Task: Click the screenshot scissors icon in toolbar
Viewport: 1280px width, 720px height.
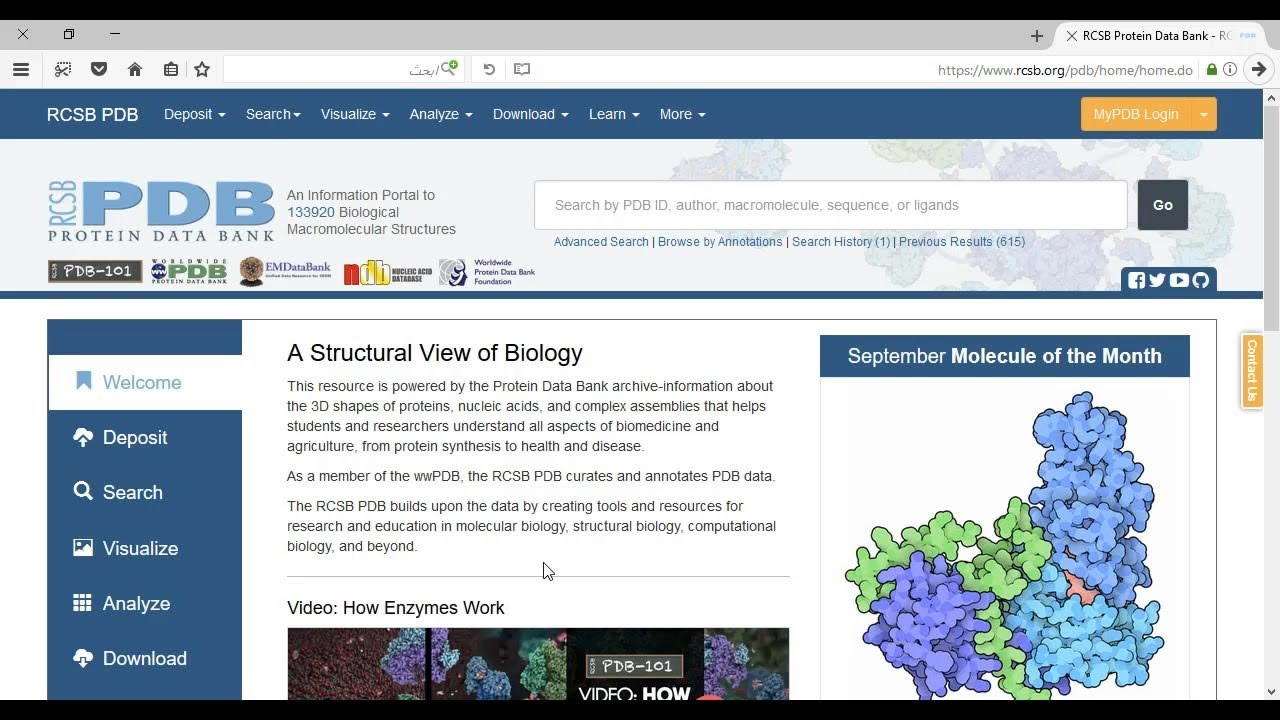Action: click(x=63, y=69)
